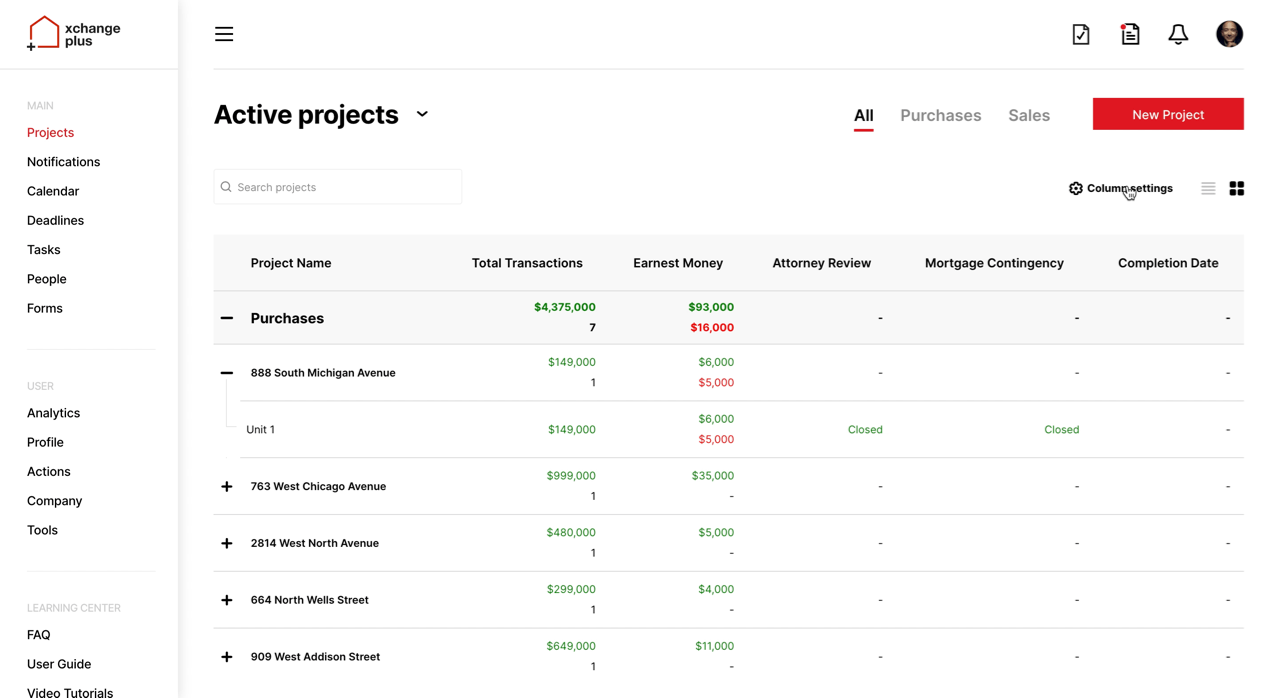Open the document icon with red dot
Screen dimensions: 1280x698
coord(1130,34)
